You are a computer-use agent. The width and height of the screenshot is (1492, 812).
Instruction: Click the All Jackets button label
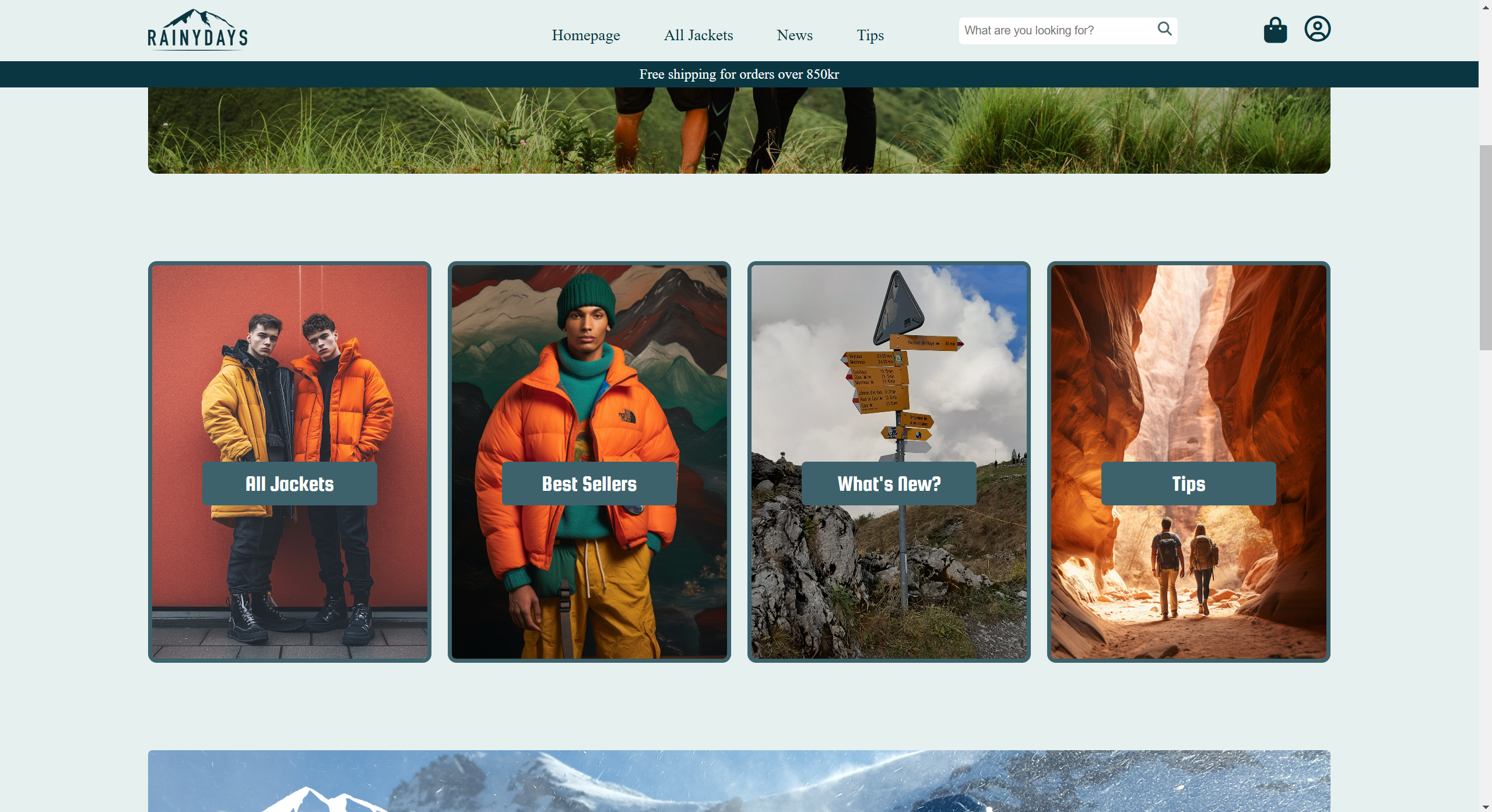[289, 483]
